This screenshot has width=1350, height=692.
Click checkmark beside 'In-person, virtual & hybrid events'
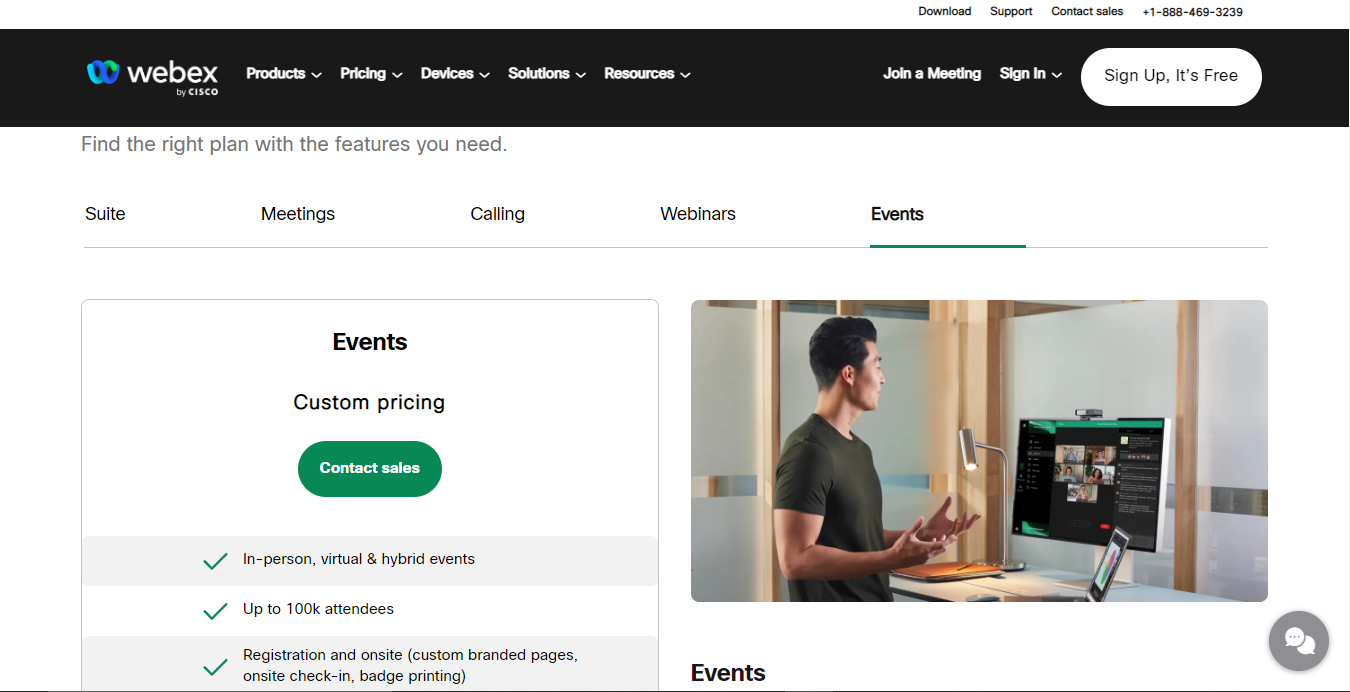(x=215, y=561)
